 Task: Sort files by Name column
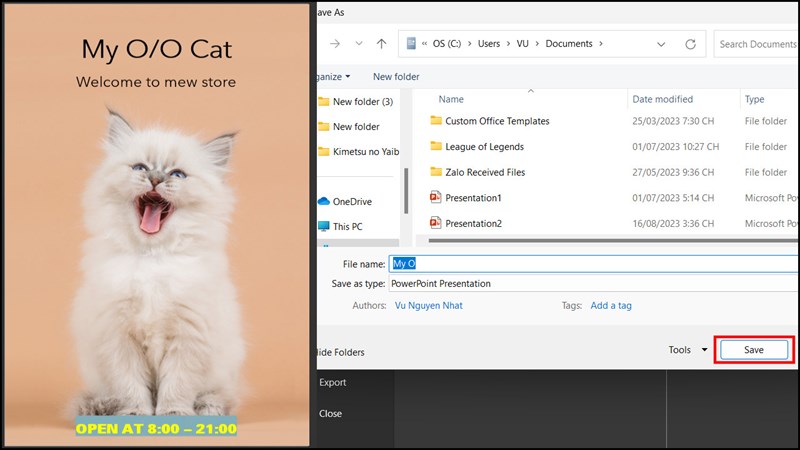point(451,99)
